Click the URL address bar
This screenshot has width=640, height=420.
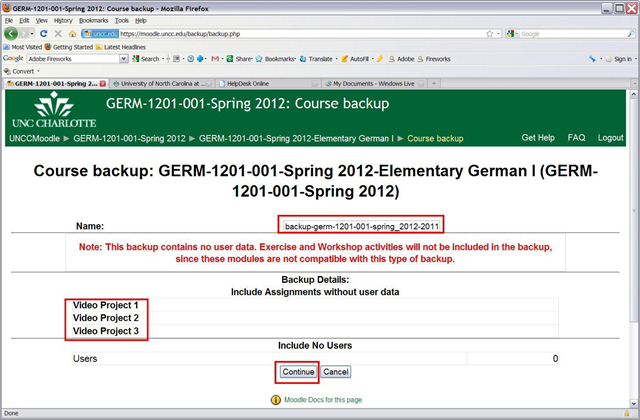click(300, 33)
